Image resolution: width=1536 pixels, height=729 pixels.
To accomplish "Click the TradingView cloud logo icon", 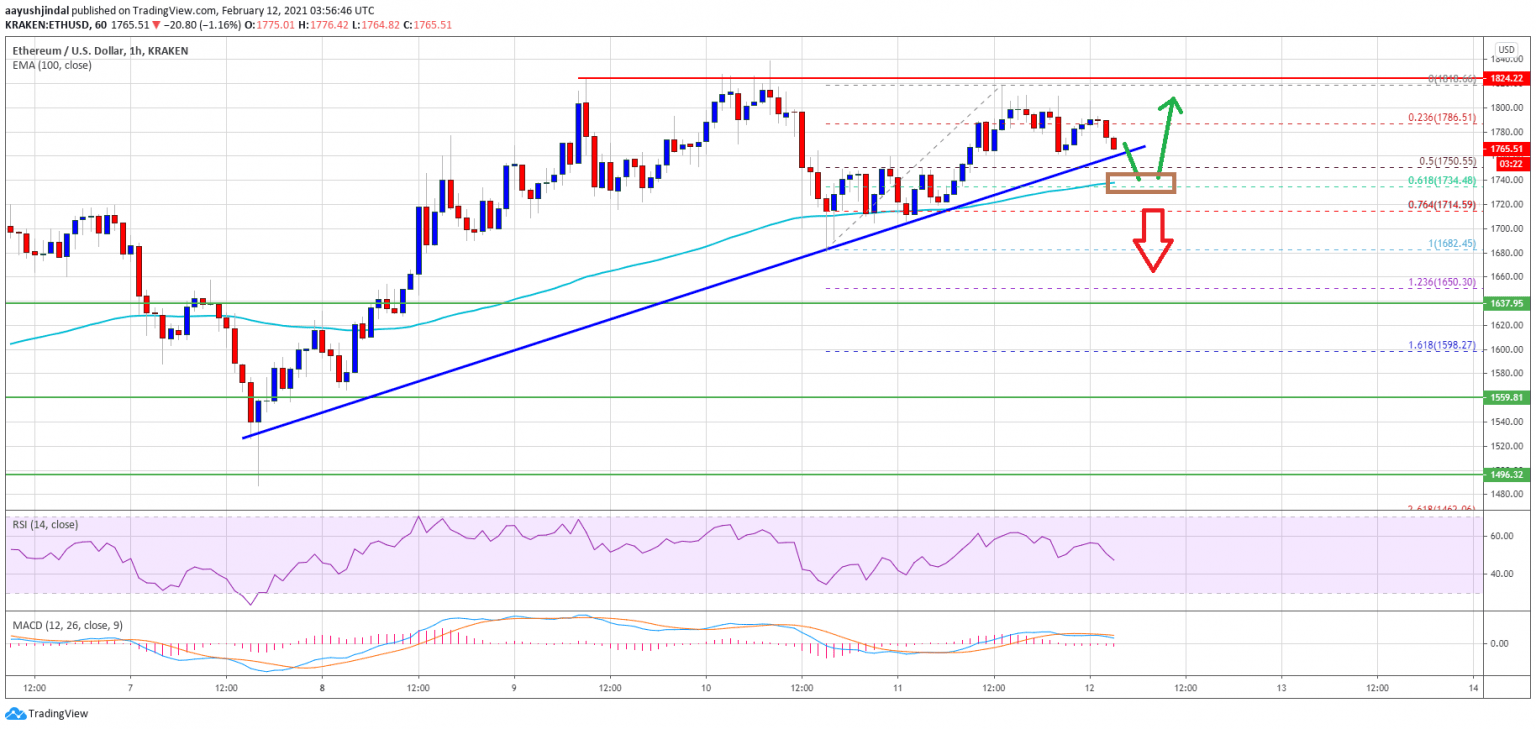I will coord(16,713).
